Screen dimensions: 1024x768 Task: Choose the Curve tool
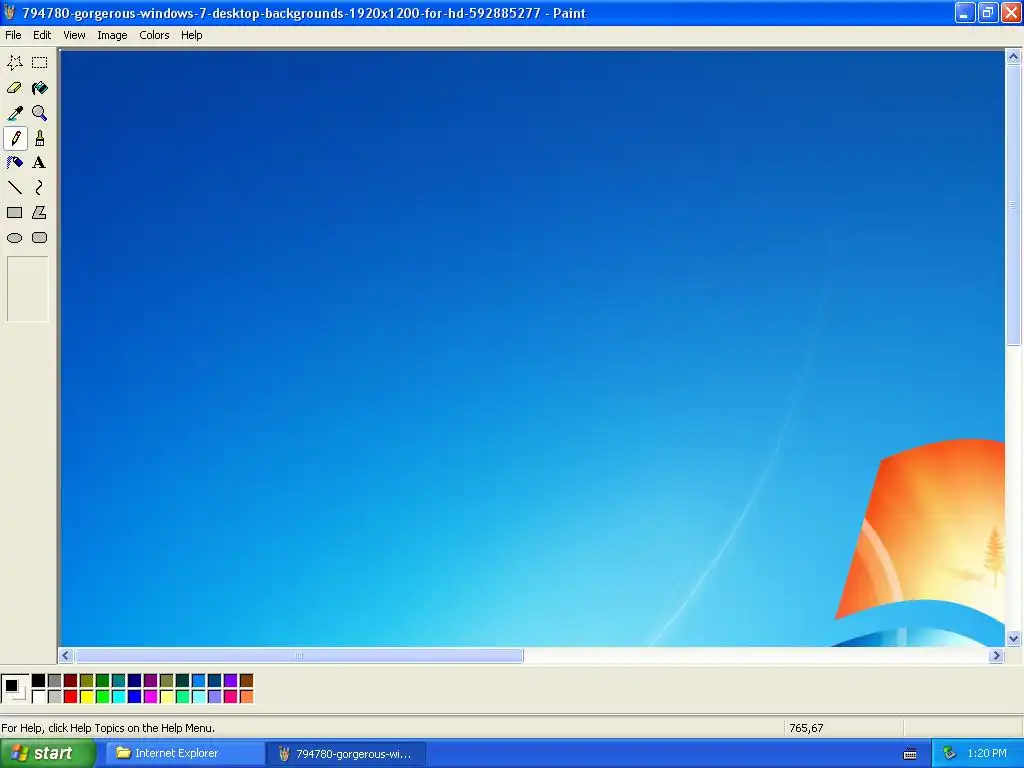pos(40,188)
